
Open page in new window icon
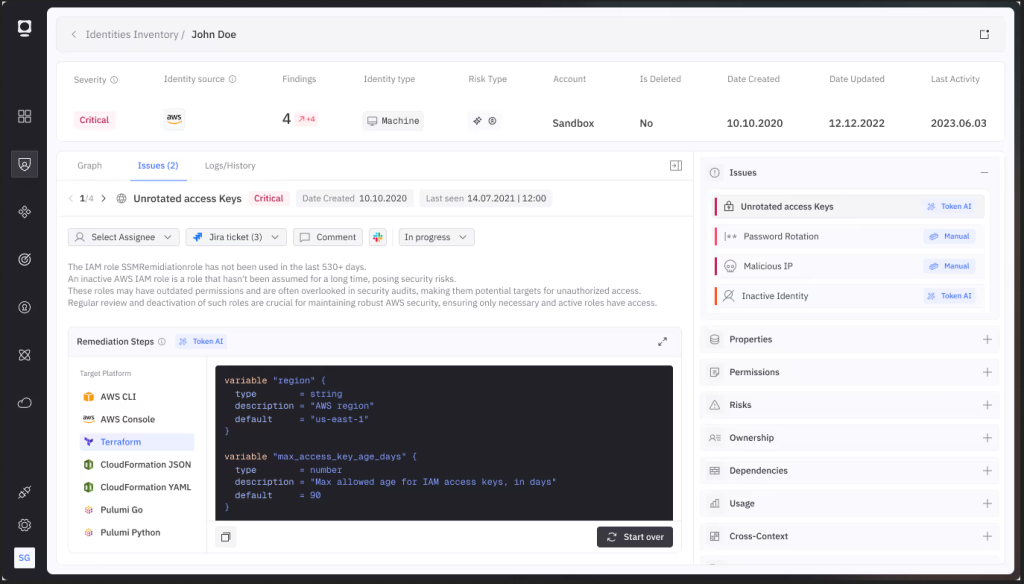point(984,34)
